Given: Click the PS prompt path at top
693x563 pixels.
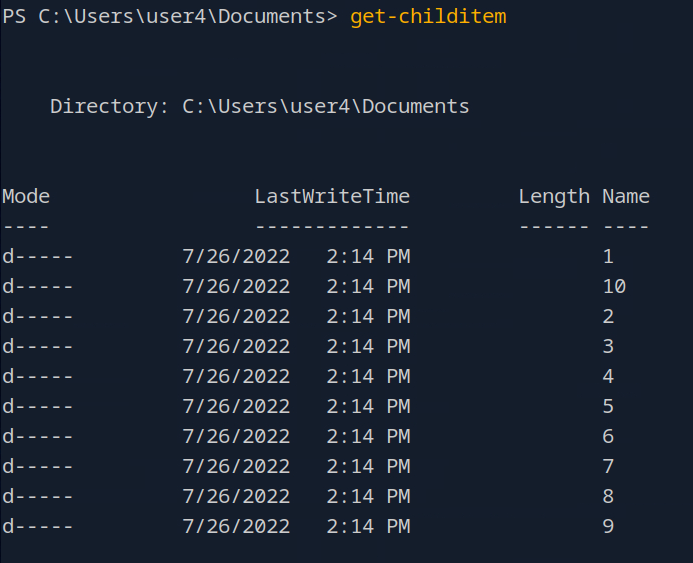Looking at the screenshot, I should pos(170,17).
